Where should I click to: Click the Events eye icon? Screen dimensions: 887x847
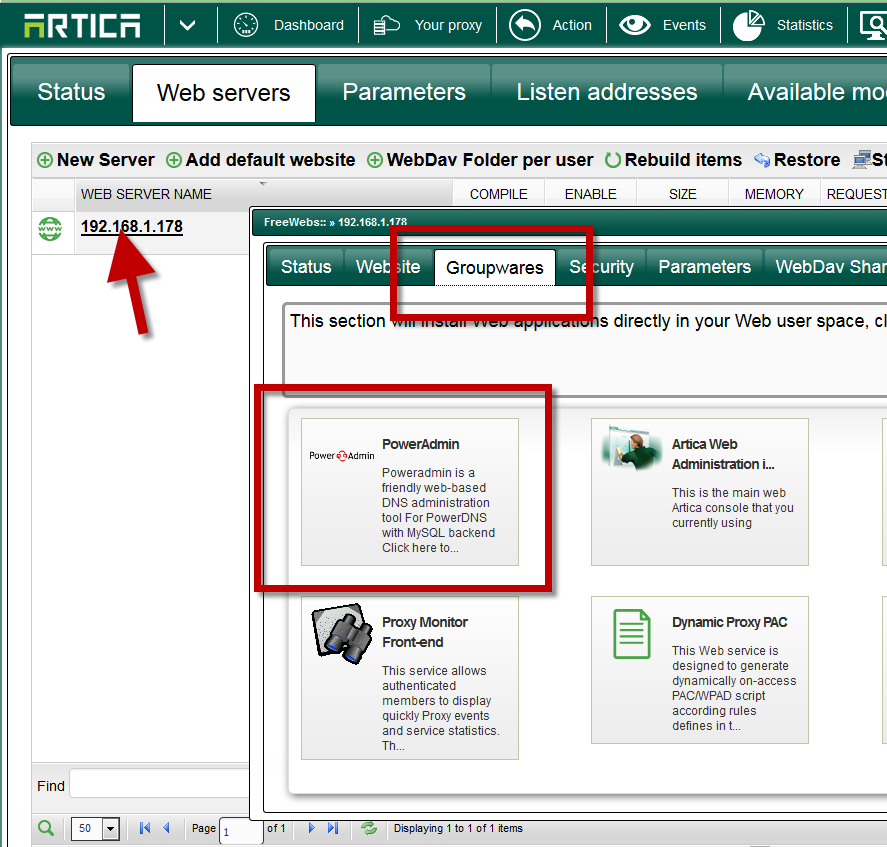[x=635, y=25]
